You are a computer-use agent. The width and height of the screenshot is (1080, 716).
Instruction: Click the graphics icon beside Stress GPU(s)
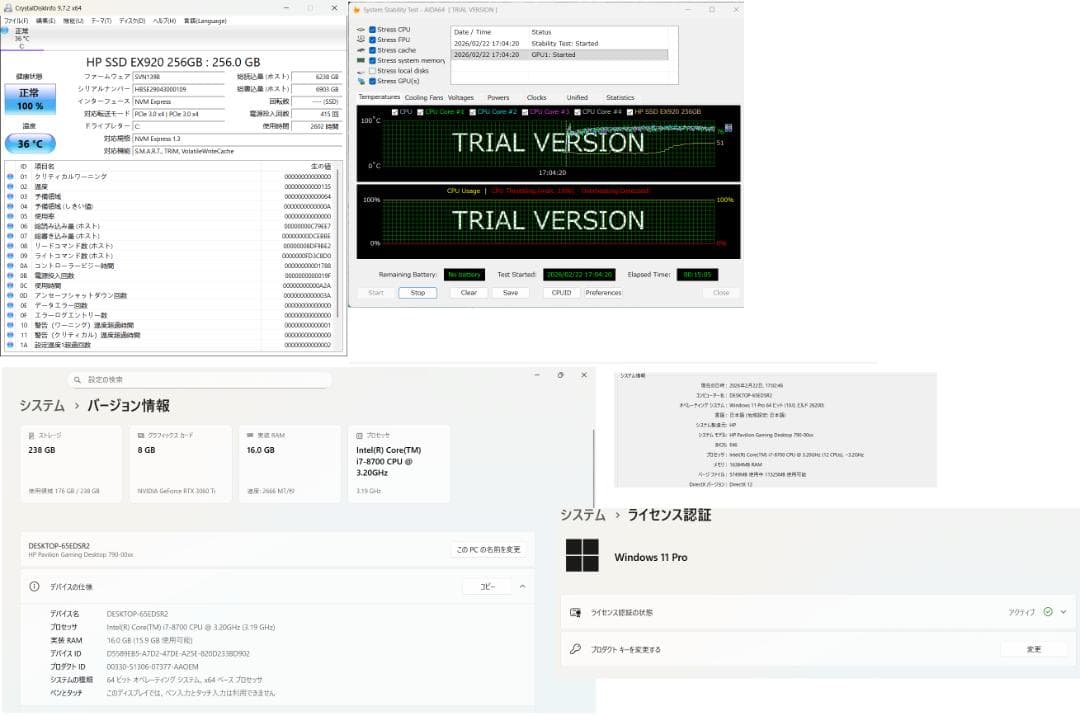coord(361,81)
